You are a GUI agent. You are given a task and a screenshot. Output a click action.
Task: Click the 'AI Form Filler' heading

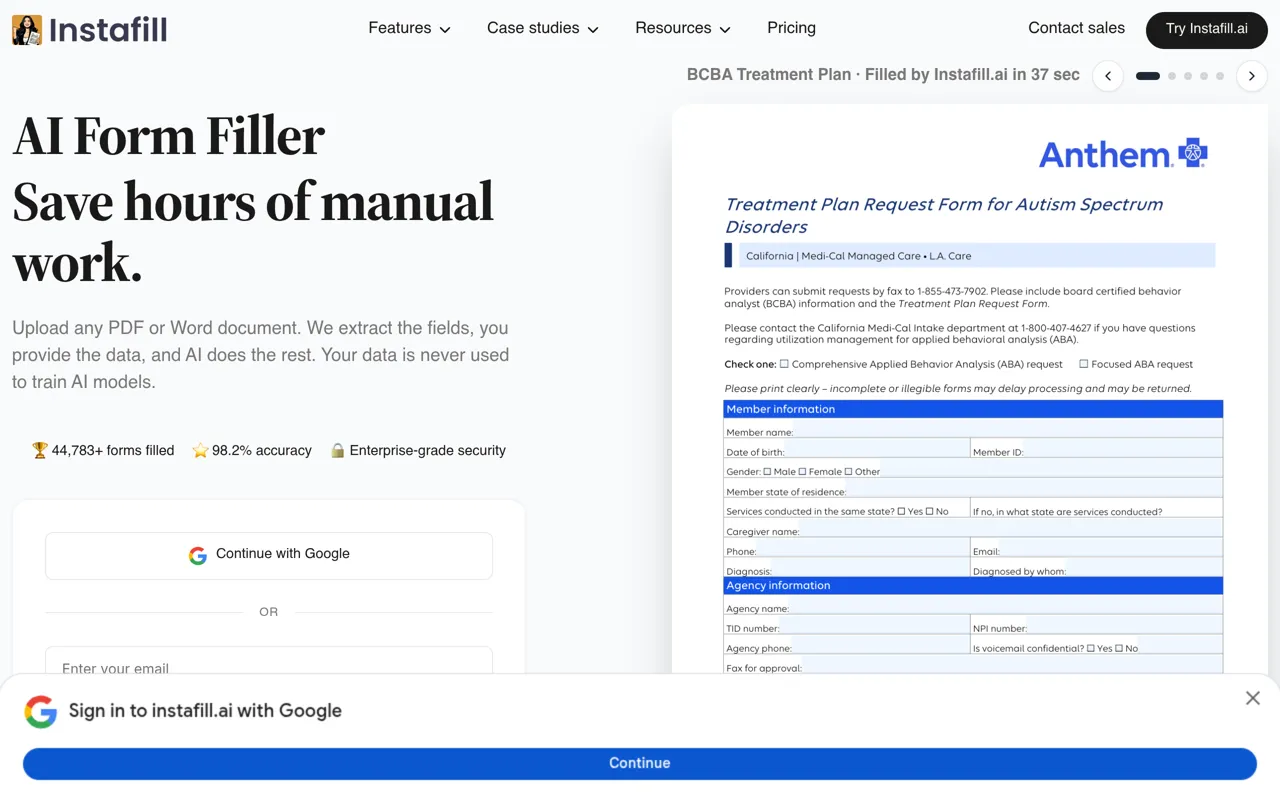[x=168, y=137]
